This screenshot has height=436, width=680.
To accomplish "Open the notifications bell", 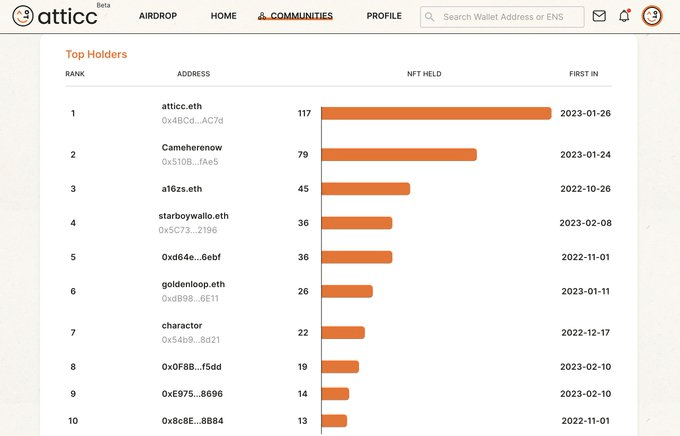I will point(624,16).
